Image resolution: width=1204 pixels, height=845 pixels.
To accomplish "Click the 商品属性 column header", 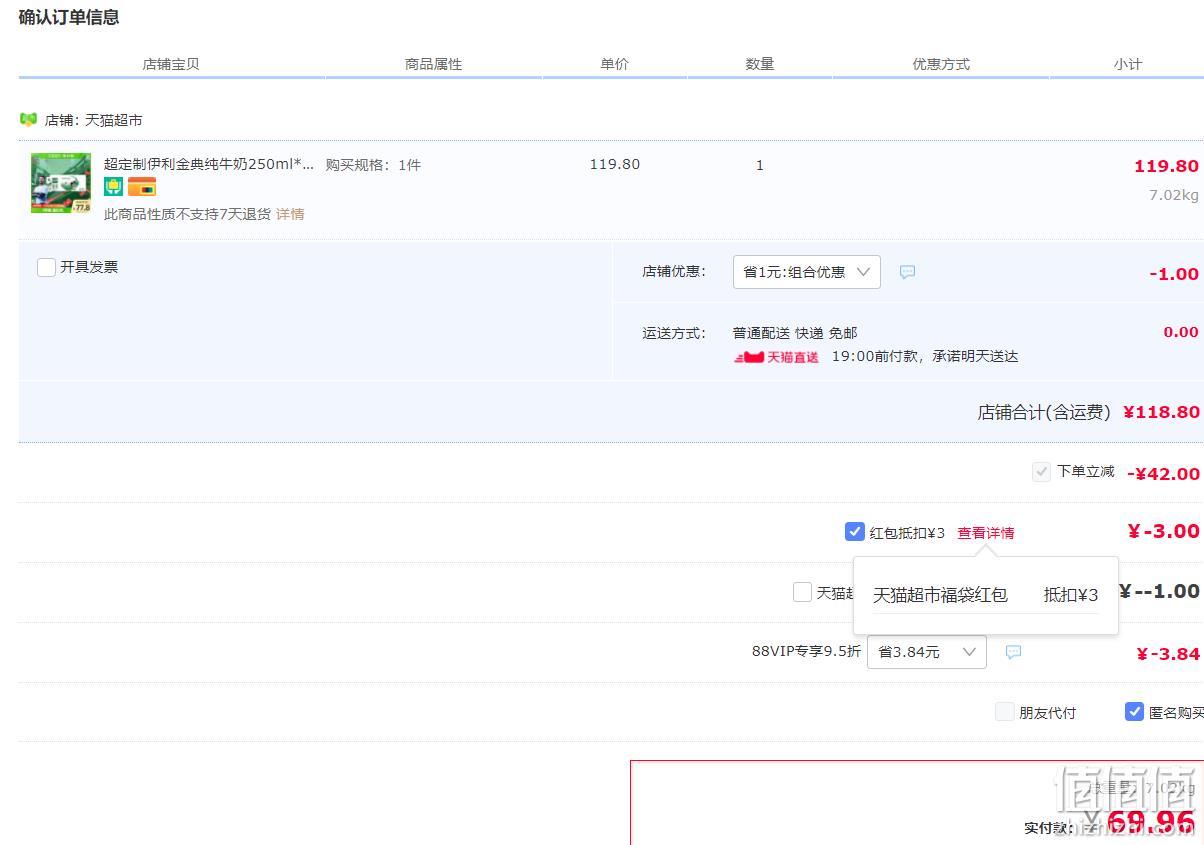I will click(x=434, y=64).
